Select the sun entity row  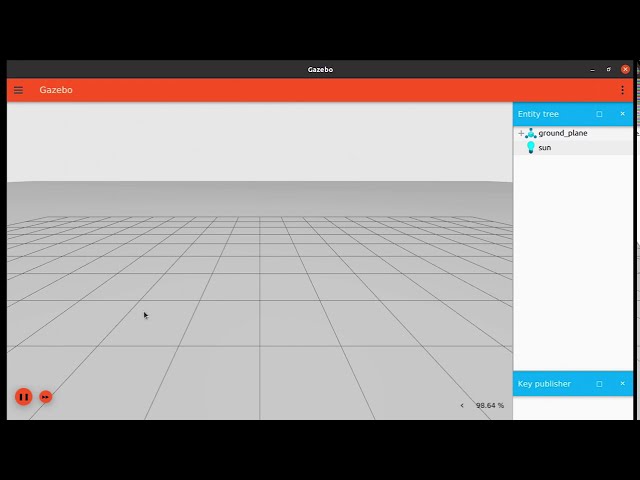[x=573, y=147]
